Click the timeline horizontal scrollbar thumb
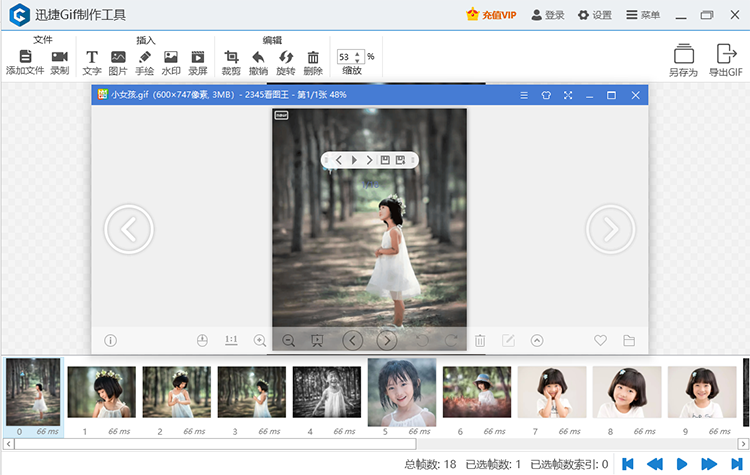The height and width of the screenshot is (475, 750). coord(215,444)
